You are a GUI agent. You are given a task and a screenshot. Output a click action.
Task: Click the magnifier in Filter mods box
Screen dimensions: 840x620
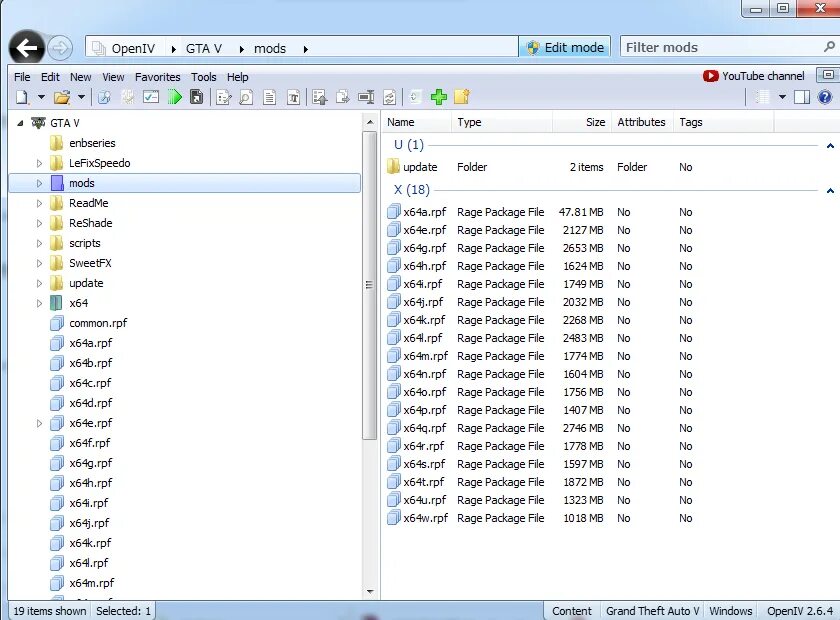[828, 47]
